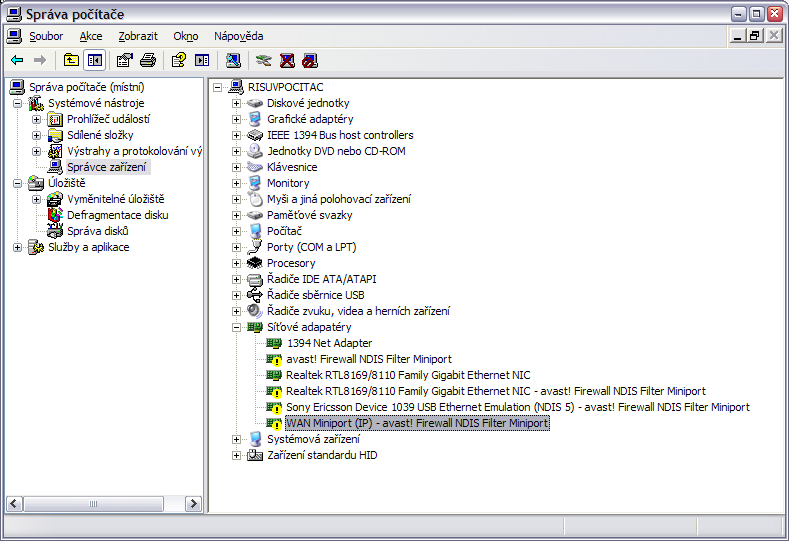
Task: Click left pane horizontal scrollbar right arrow
Action: [x=194, y=504]
